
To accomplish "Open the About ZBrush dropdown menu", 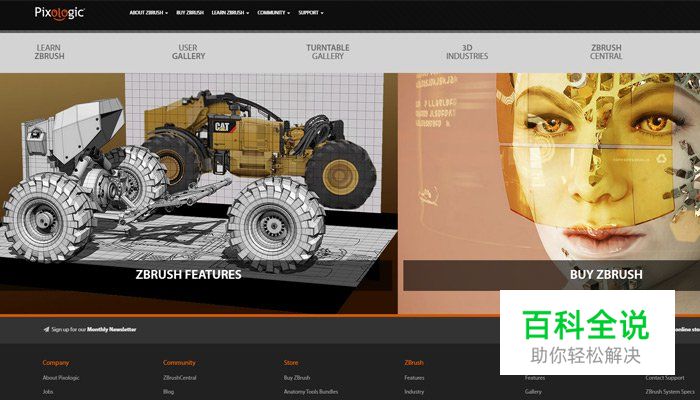I will click(148, 14).
